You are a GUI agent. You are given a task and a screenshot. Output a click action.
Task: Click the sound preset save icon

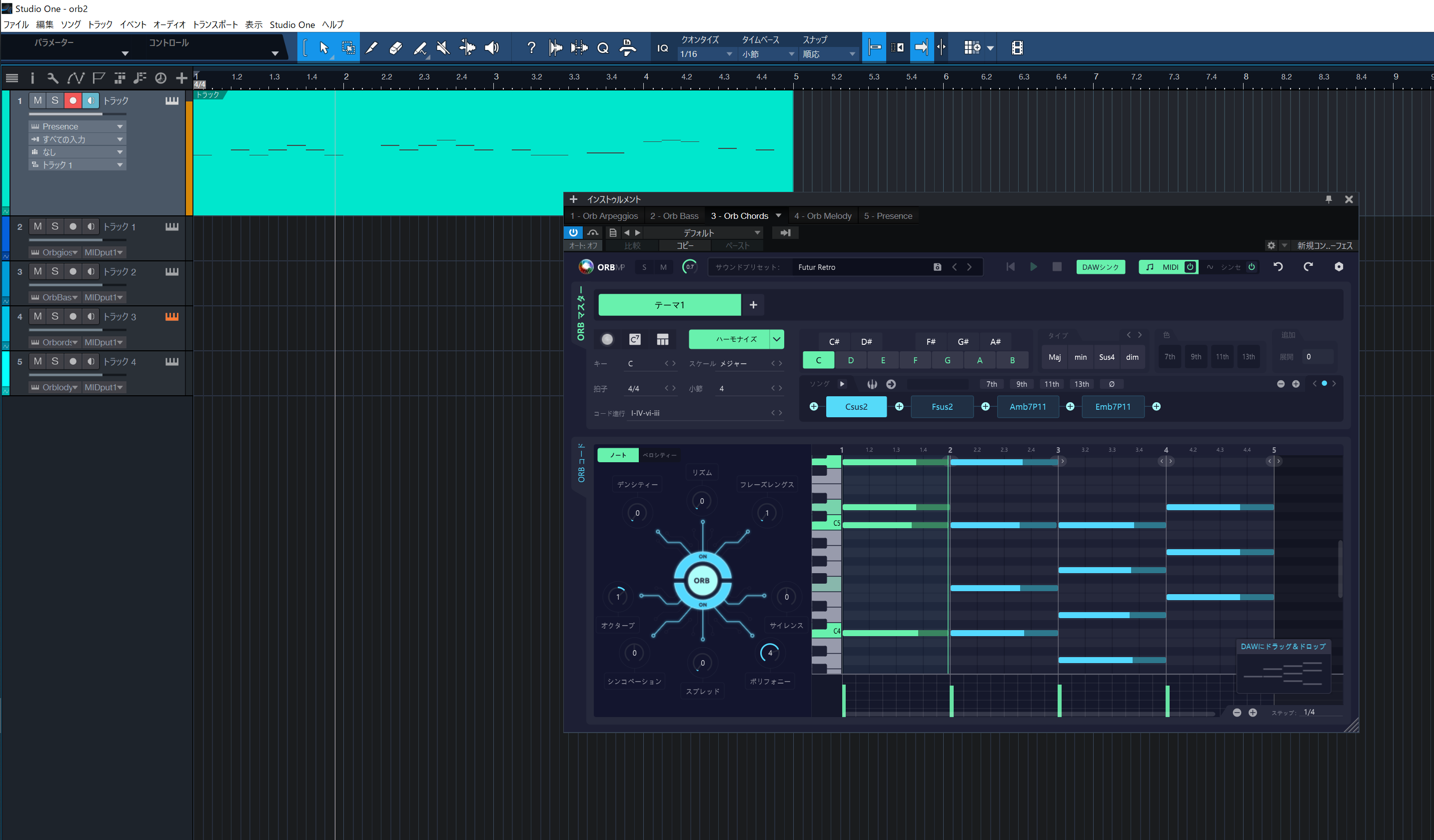(937, 267)
